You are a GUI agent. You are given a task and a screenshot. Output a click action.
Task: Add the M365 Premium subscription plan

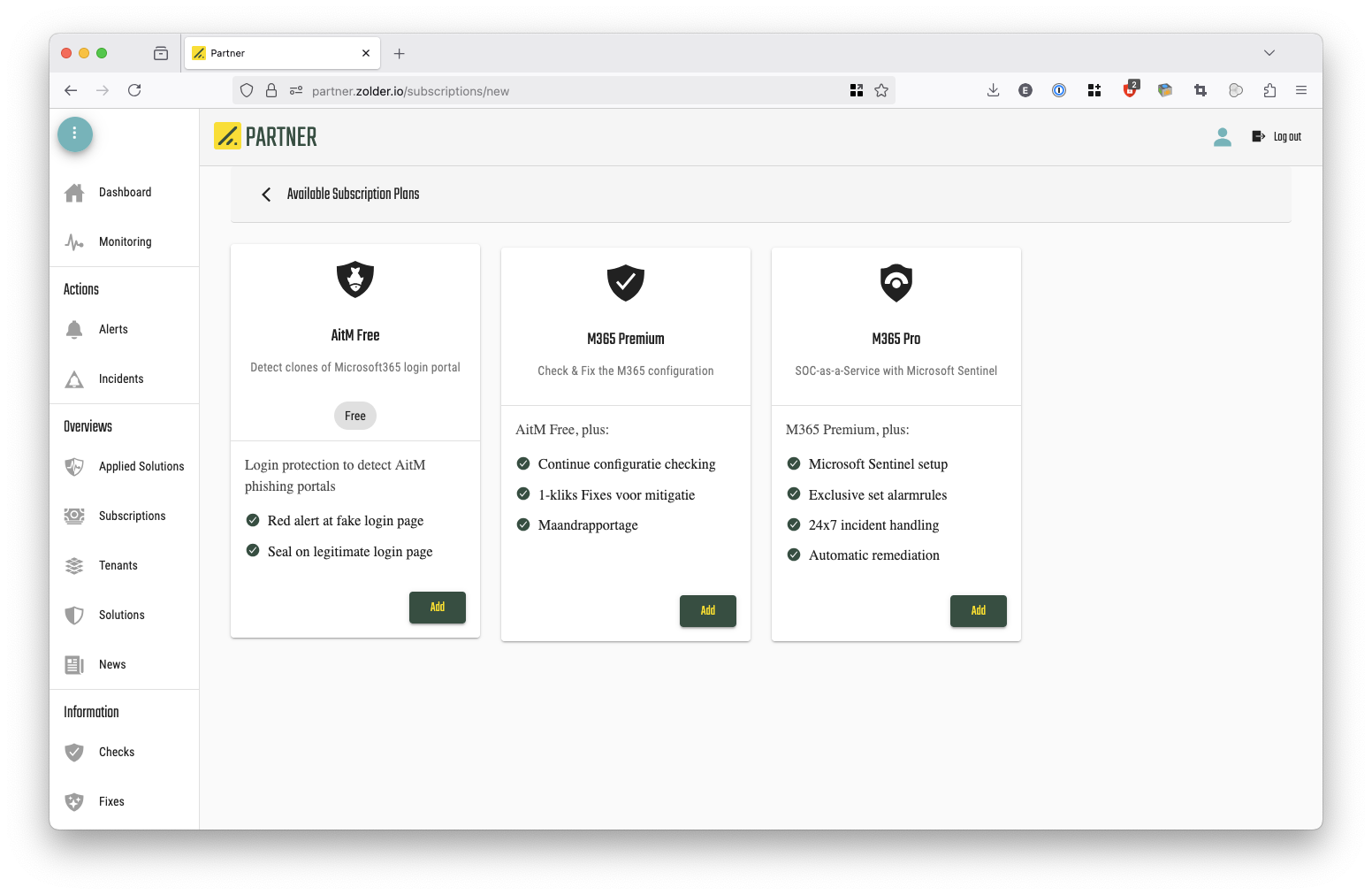click(707, 611)
